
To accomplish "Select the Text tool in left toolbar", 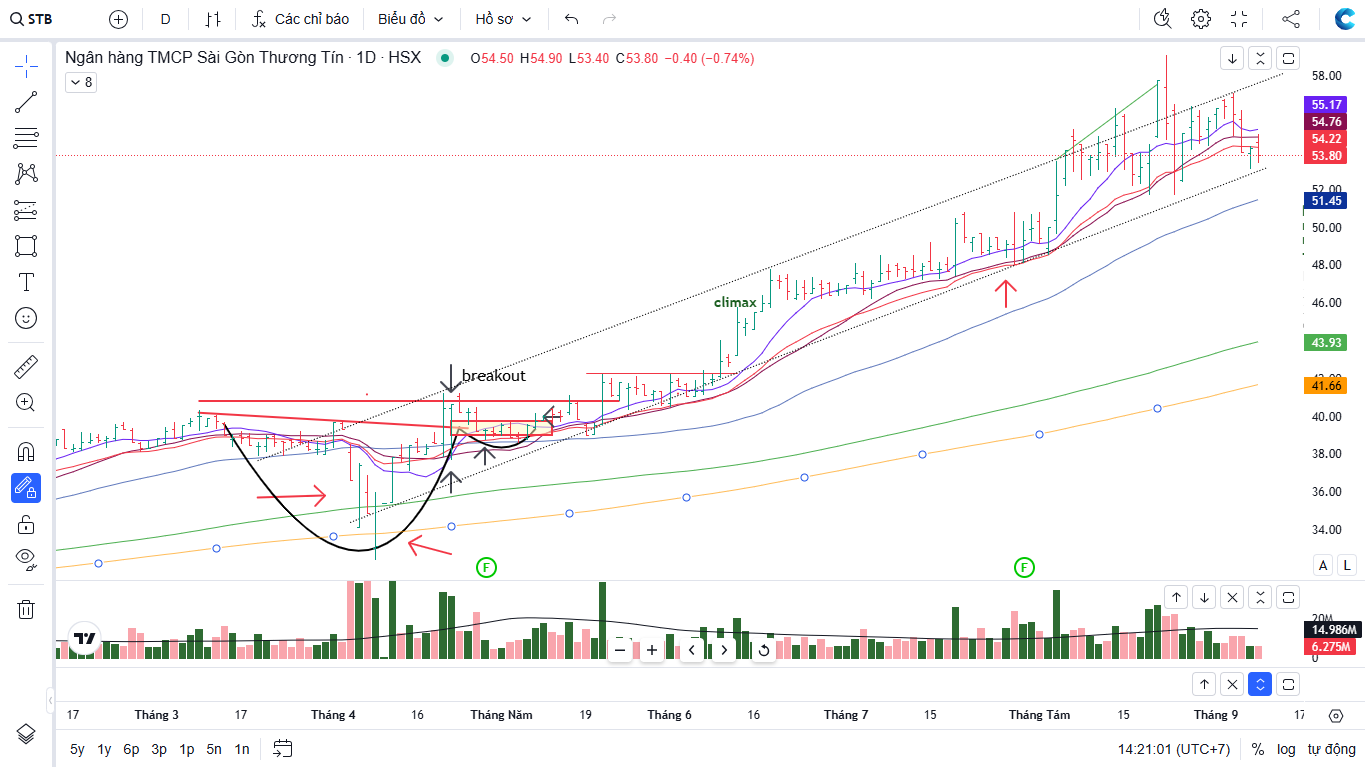I will point(26,282).
